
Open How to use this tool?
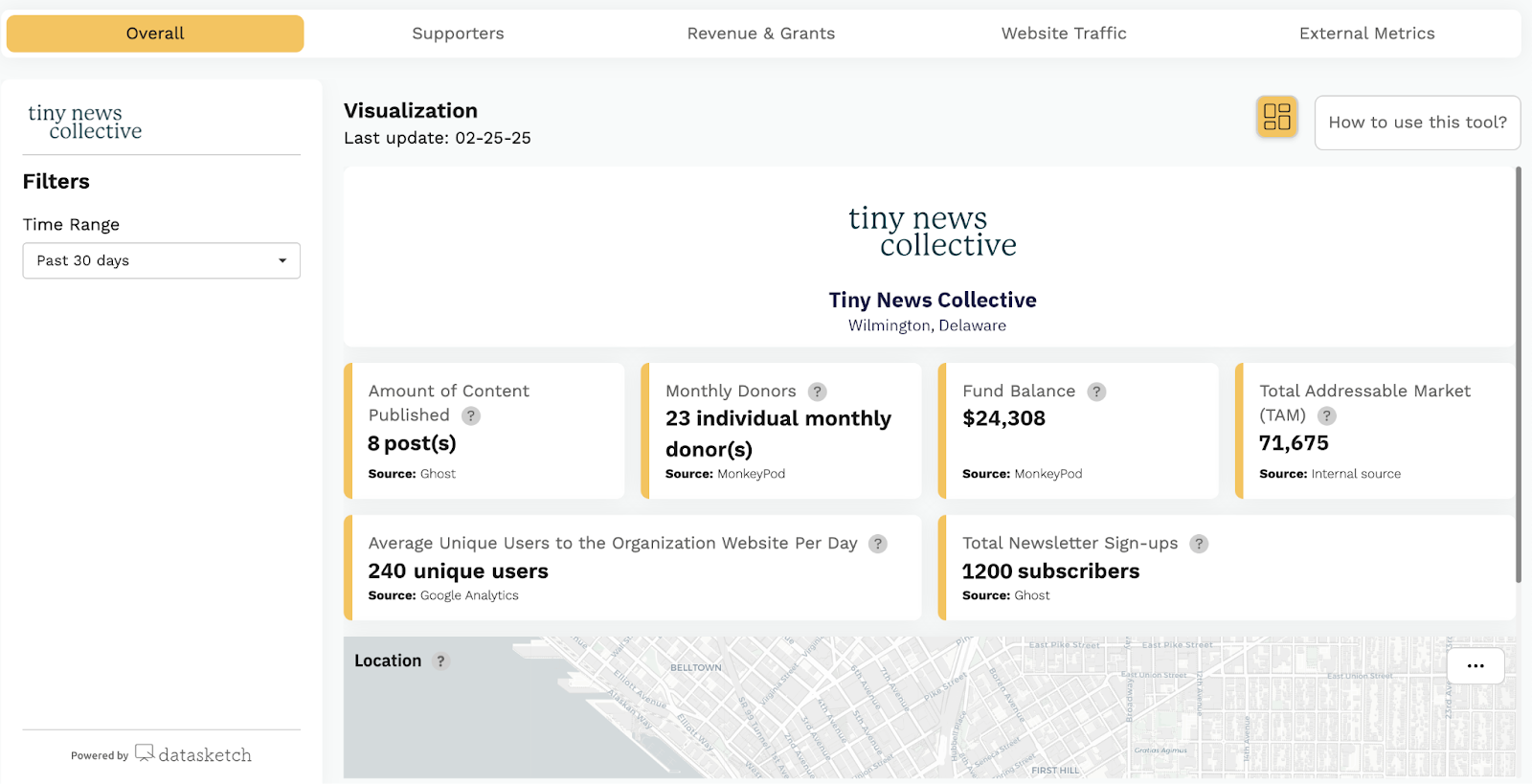tap(1417, 123)
